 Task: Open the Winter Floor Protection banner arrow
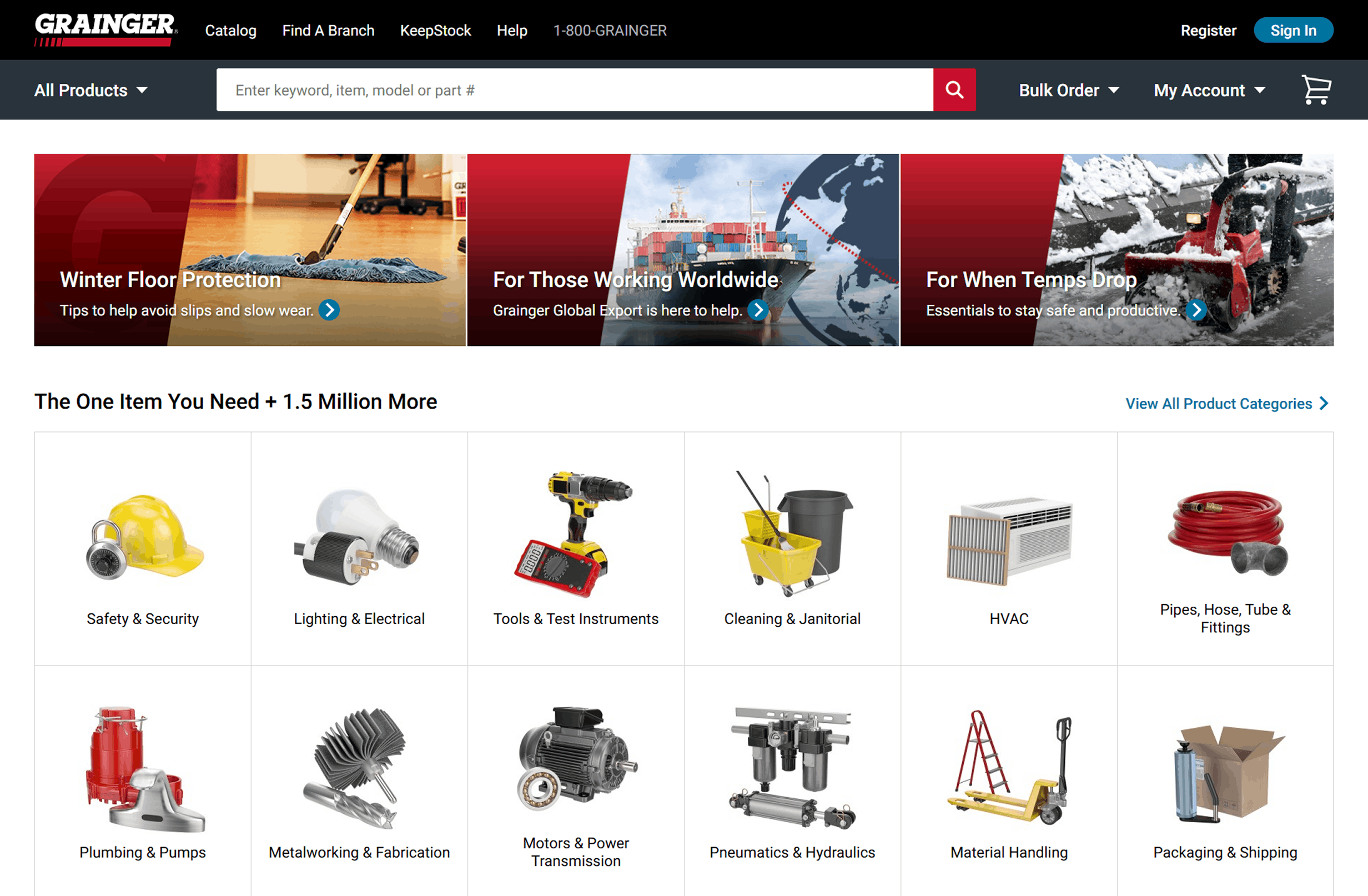pyautogui.click(x=330, y=310)
